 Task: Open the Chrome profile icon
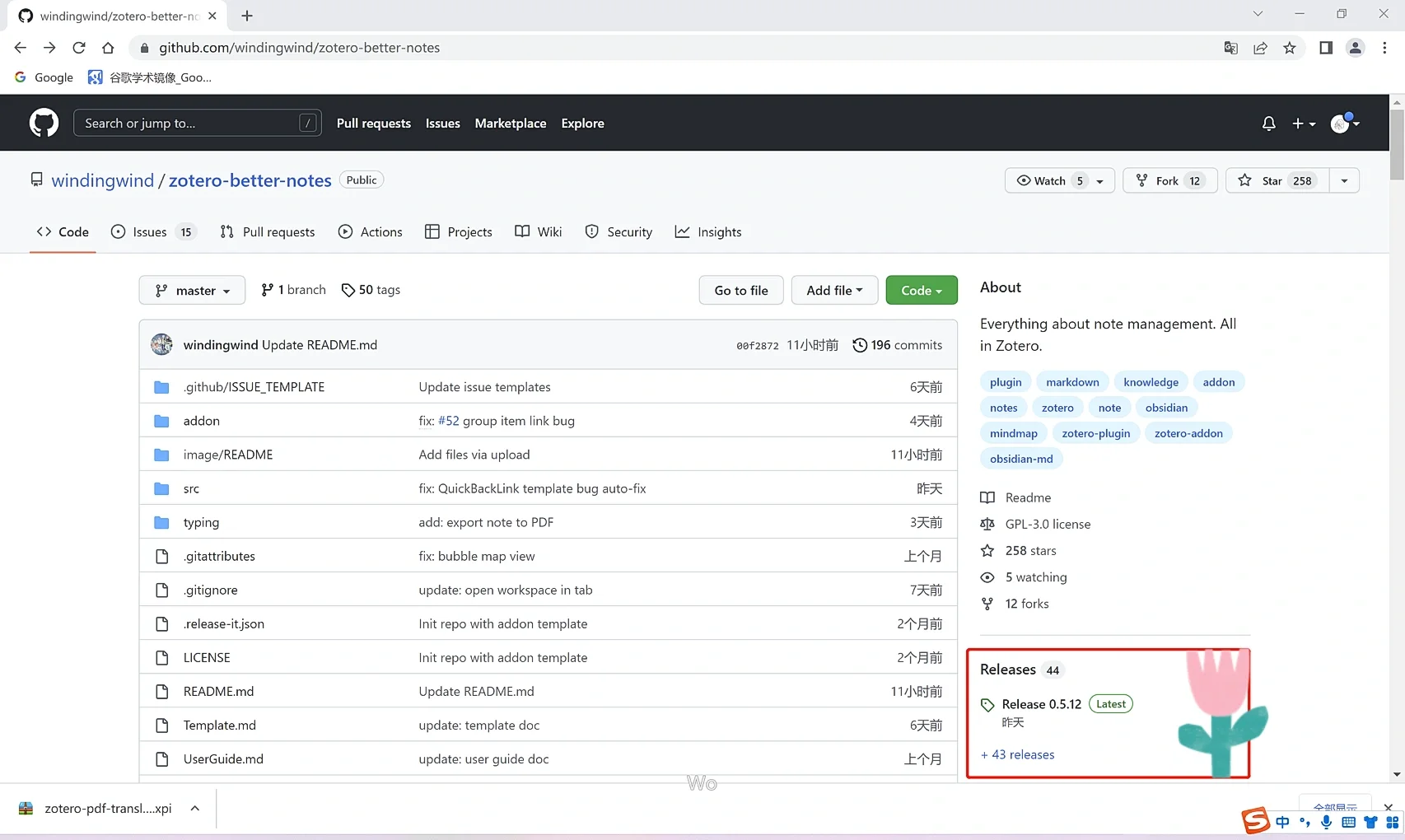tap(1355, 48)
